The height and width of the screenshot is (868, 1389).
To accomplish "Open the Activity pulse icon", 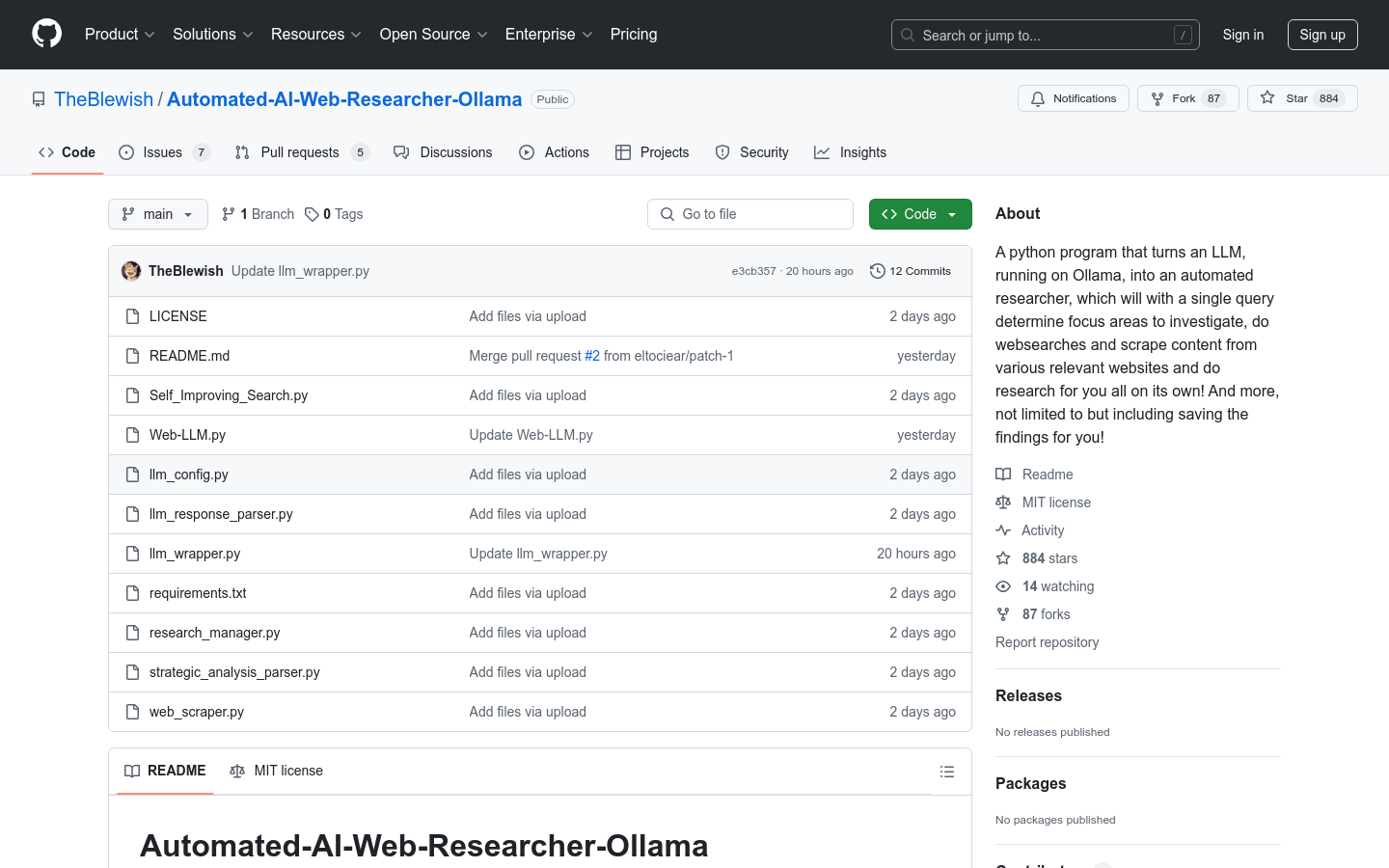I will [1003, 529].
